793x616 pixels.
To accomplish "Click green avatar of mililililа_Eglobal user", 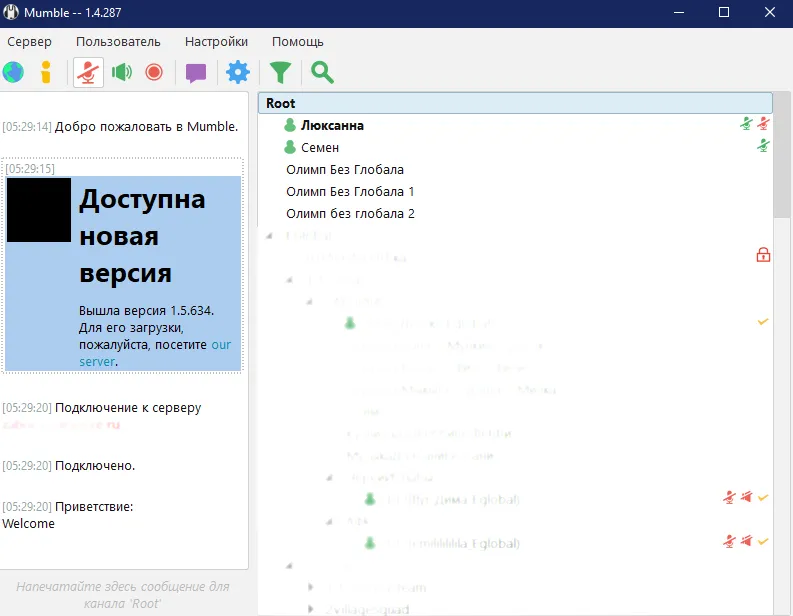I will coord(370,543).
